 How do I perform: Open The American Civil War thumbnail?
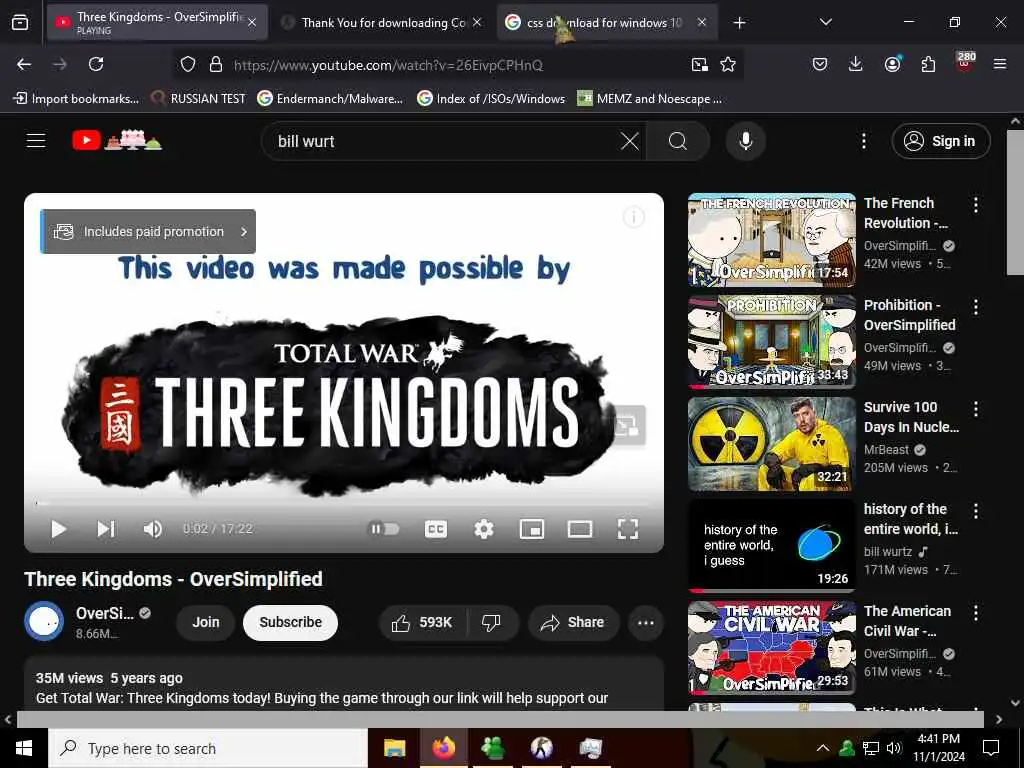point(772,648)
